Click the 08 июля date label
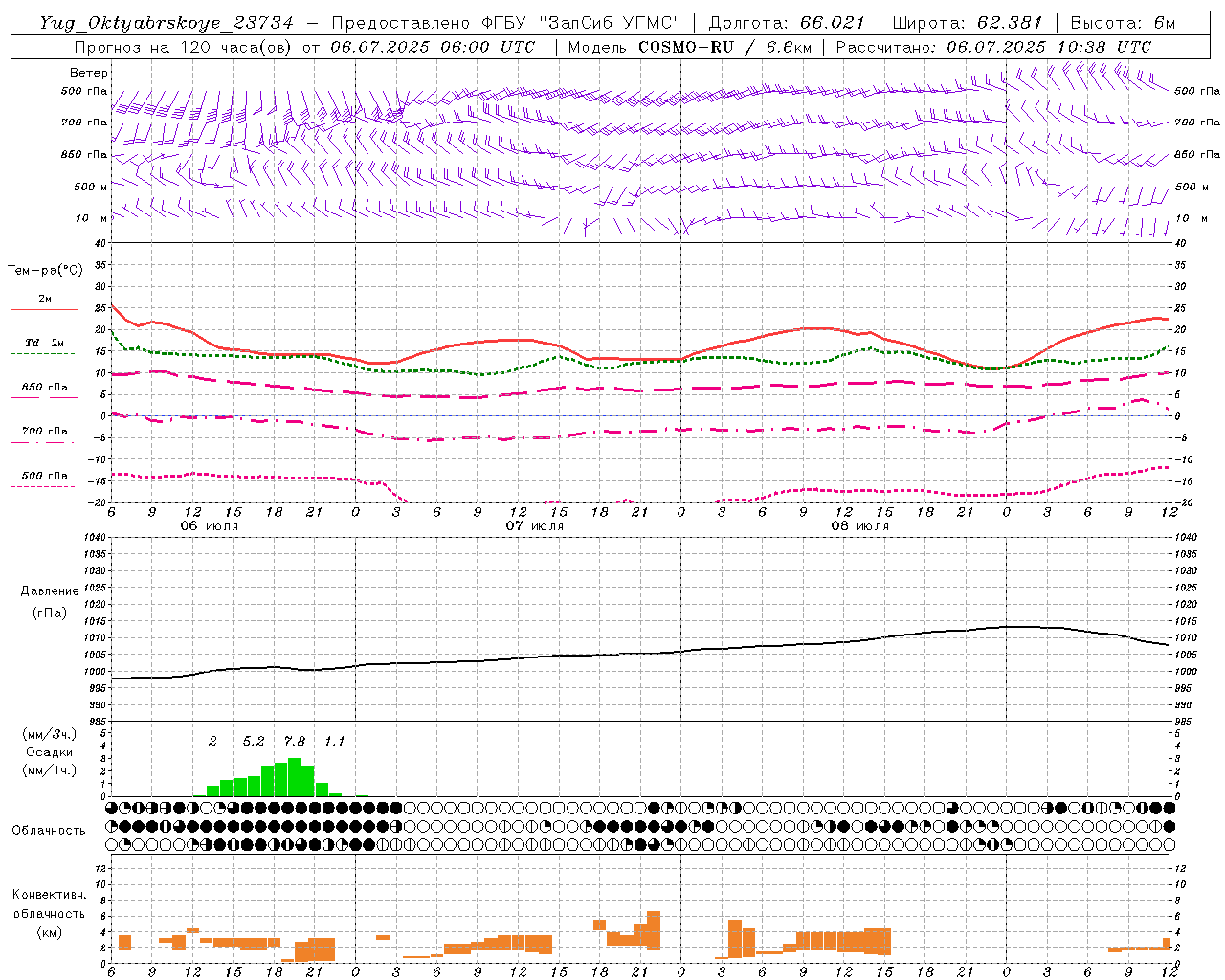Viewport: 1225px width, 980px height. (860, 525)
